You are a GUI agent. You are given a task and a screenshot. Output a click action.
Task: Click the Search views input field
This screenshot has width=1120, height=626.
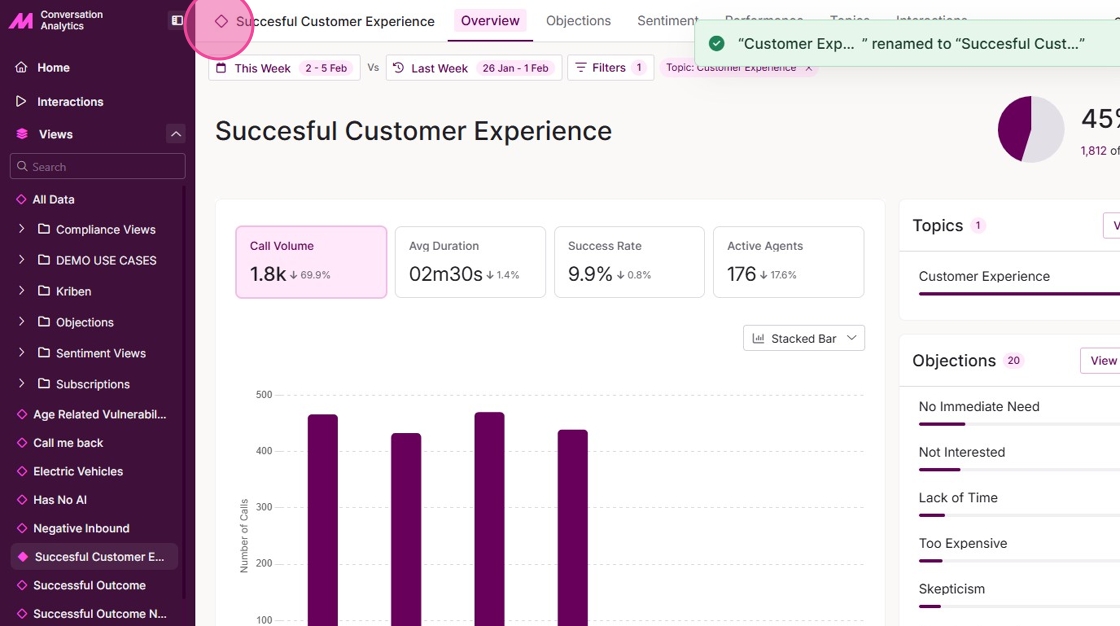(x=98, y=167)
